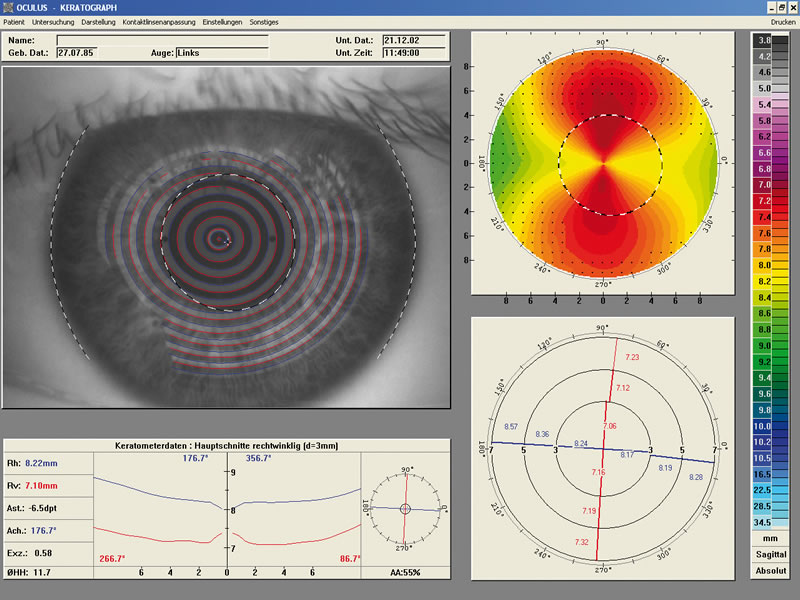This screenshot has height=600, width=800.
Task: Toggle the Absolut scale button
Action: [x=770, y=570]
